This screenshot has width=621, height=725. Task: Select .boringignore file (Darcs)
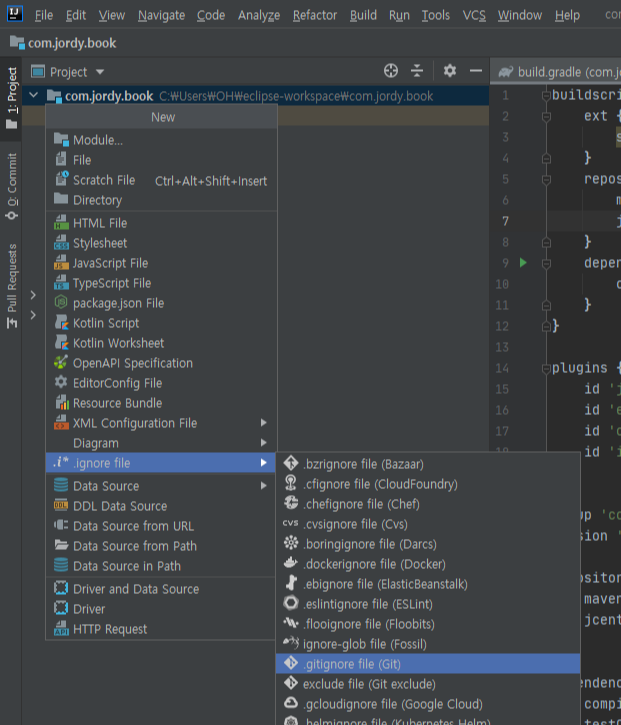[428, 544]
